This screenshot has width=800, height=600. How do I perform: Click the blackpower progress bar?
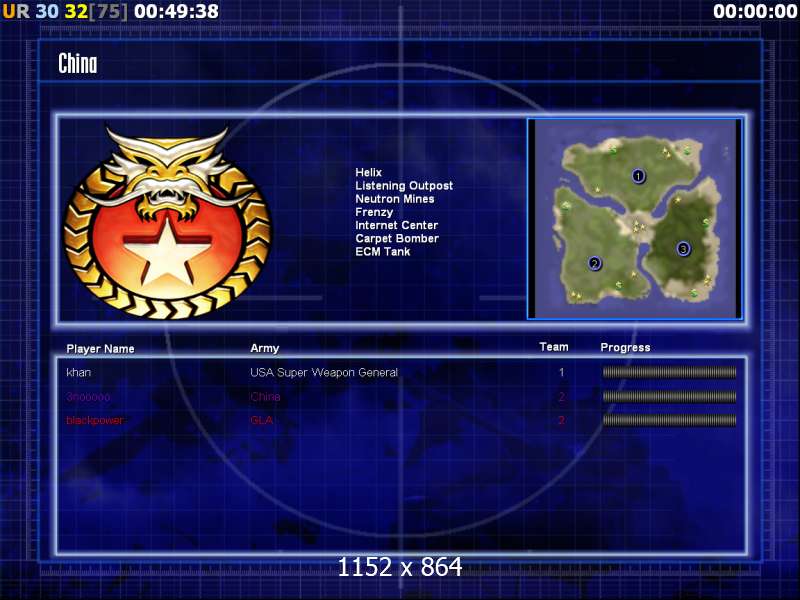[669, 420]
